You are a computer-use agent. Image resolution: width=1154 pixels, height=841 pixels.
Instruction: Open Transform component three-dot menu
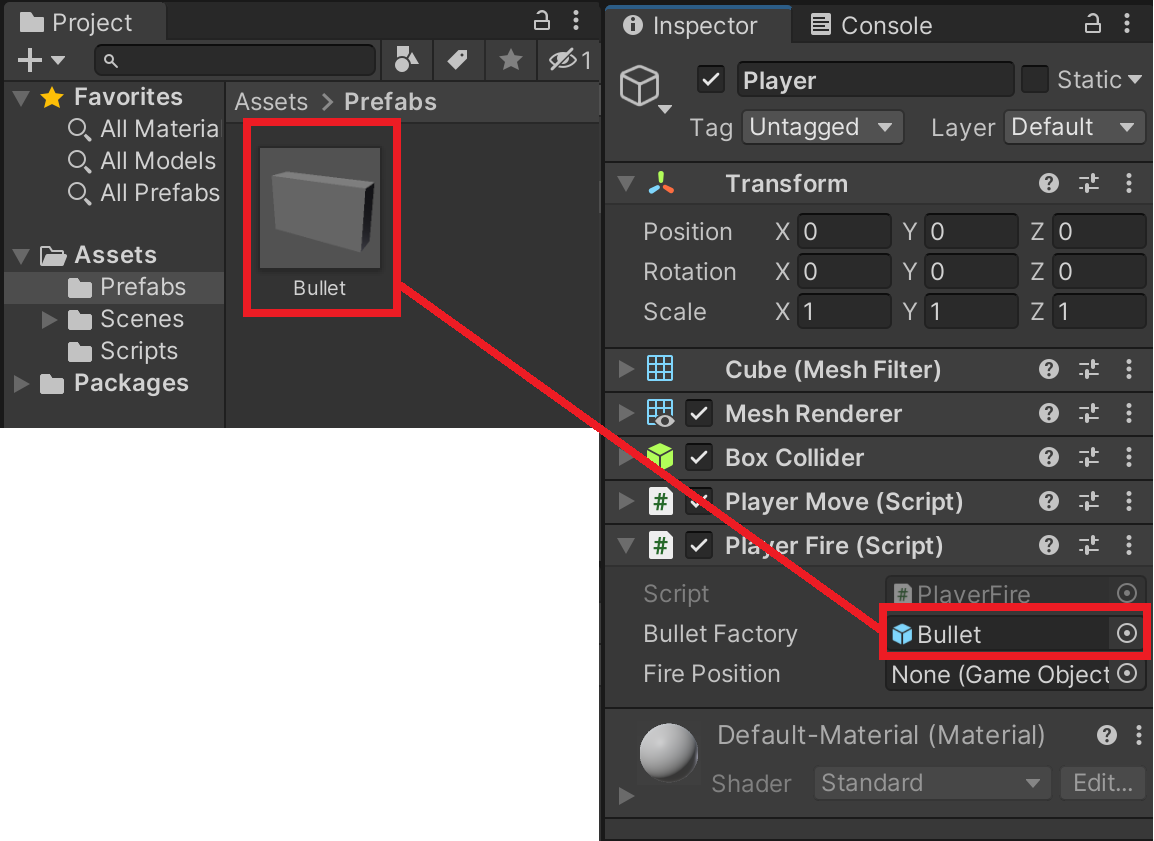pyautogui.click(x=1129, y=183)
